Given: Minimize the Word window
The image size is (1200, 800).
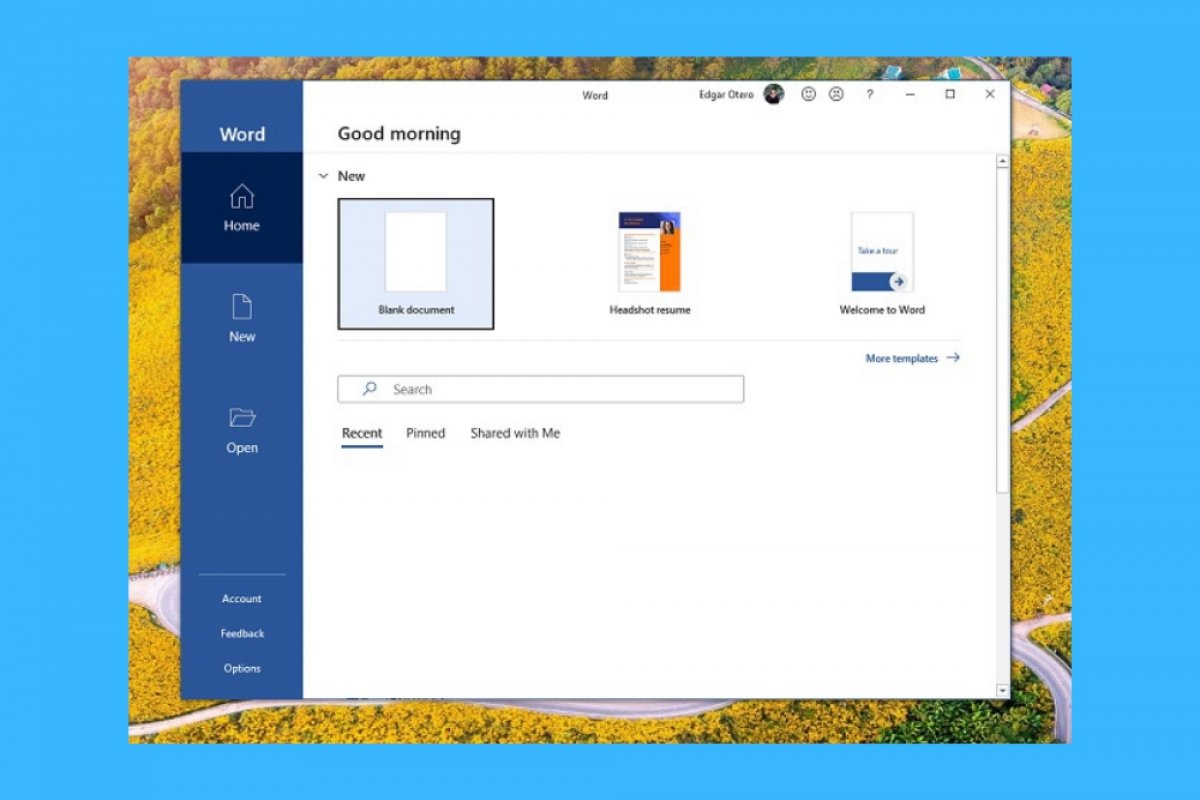Looking at the screenshot, I should click(911, 94).
